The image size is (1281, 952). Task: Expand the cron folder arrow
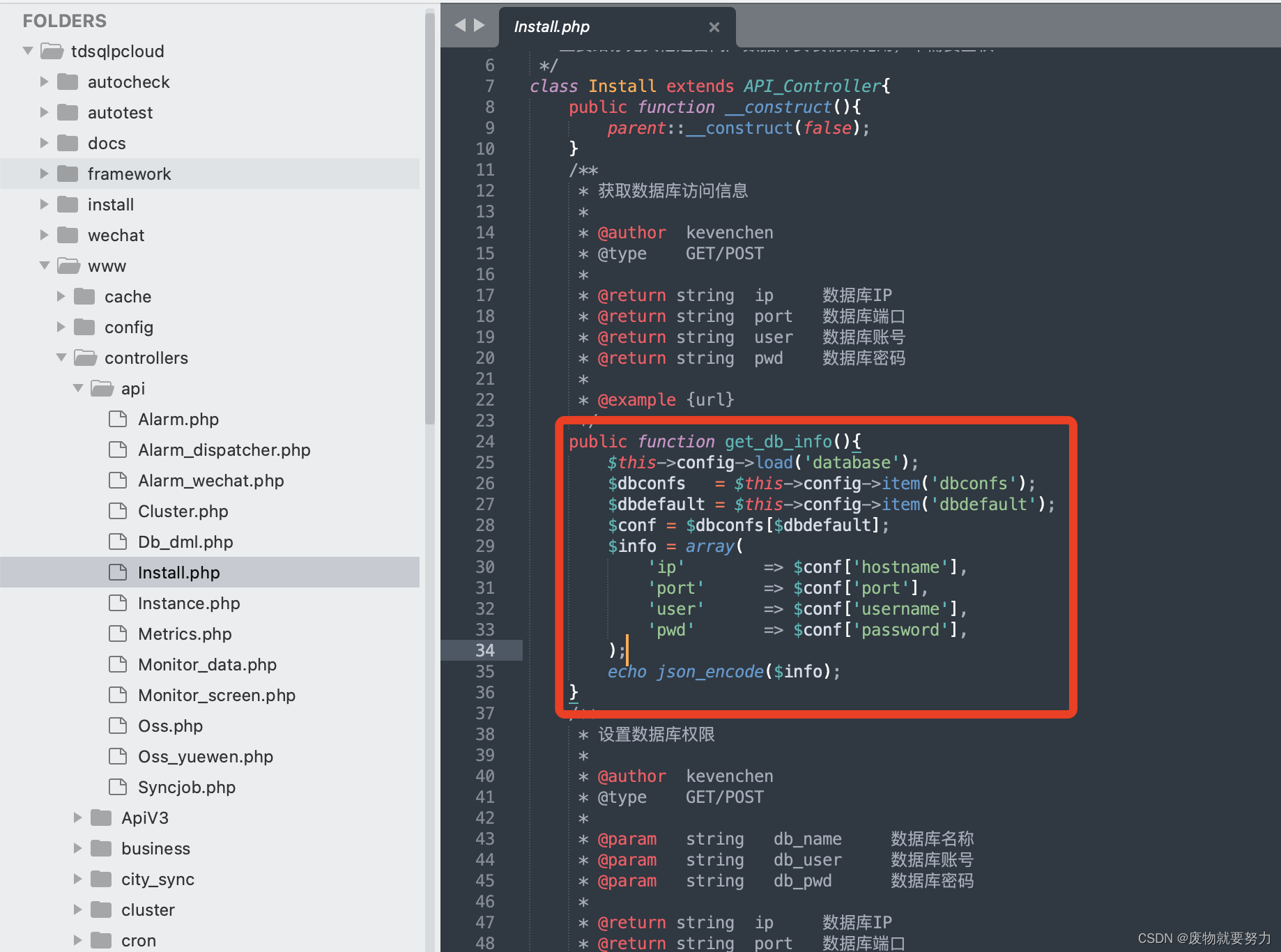77,940
